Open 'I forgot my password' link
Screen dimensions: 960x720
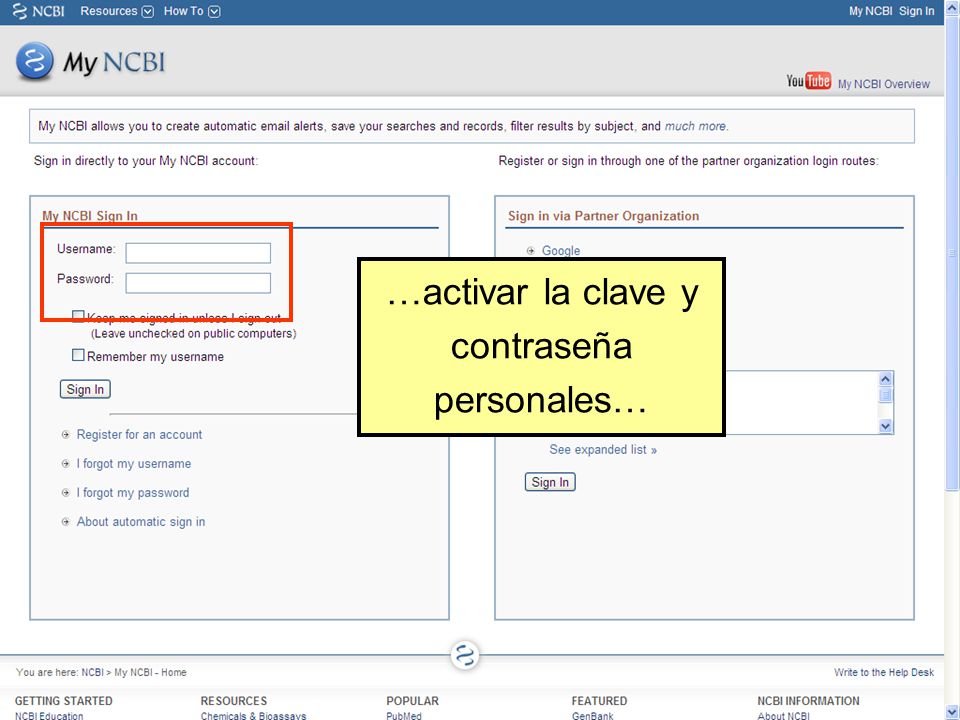(x=133, y=493)
